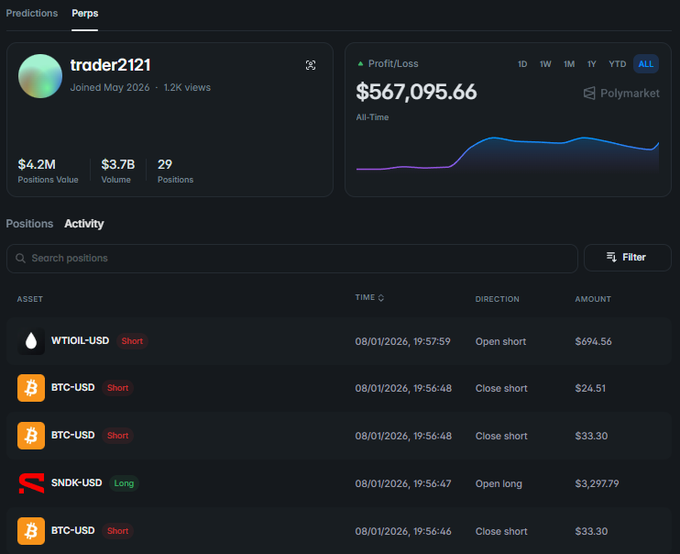680x554 pixels.
Task: Click the DIRECTION column header
Action: 497,299
